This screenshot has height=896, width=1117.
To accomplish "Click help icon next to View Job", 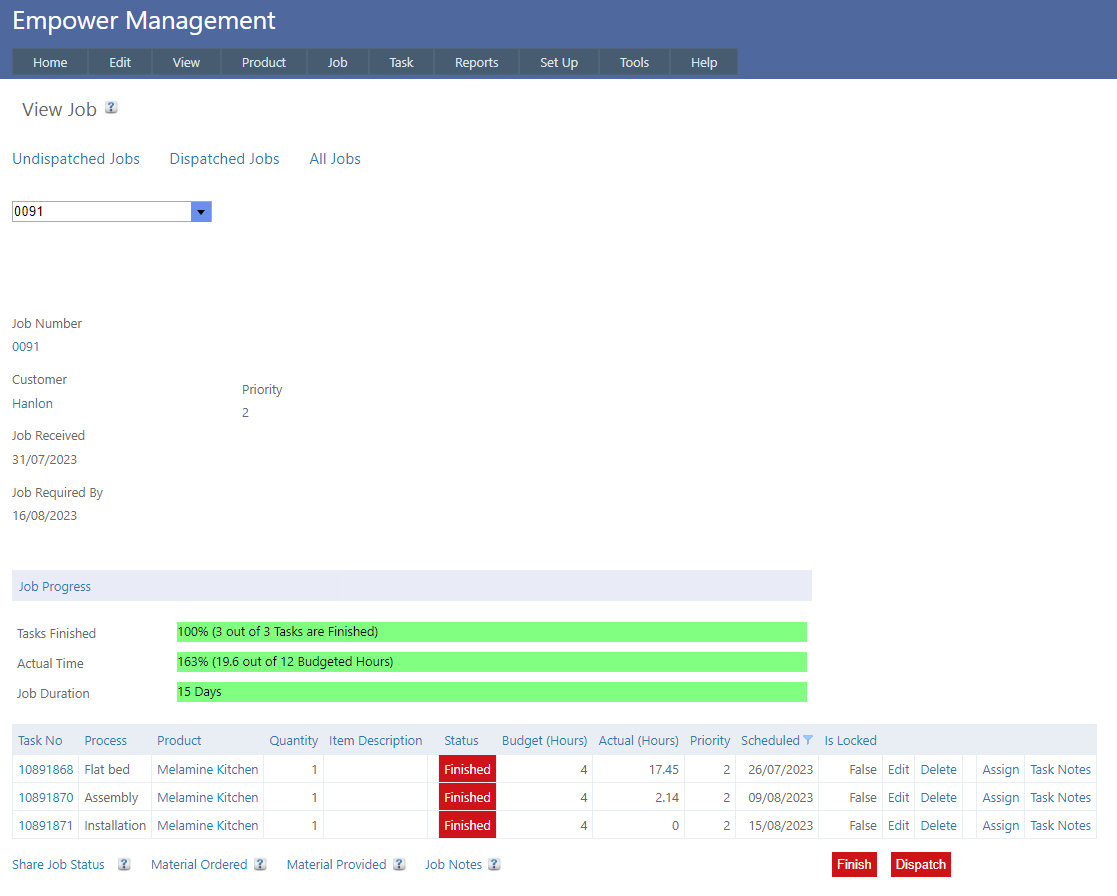I will coord(111,108).
